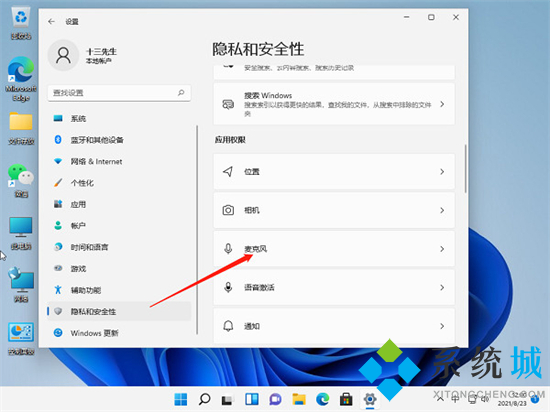Click the paintbrush personalization icon
This screenshot has height=412, width=550.
pos(58,183)
